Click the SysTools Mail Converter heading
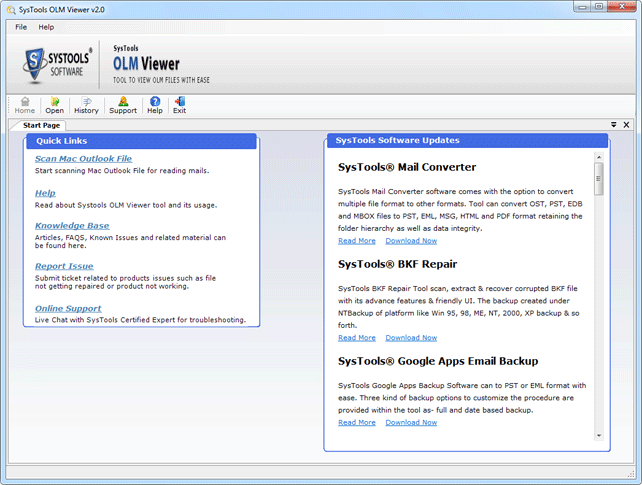This screenshot has height=485, width=642. [x=407, y=167]
